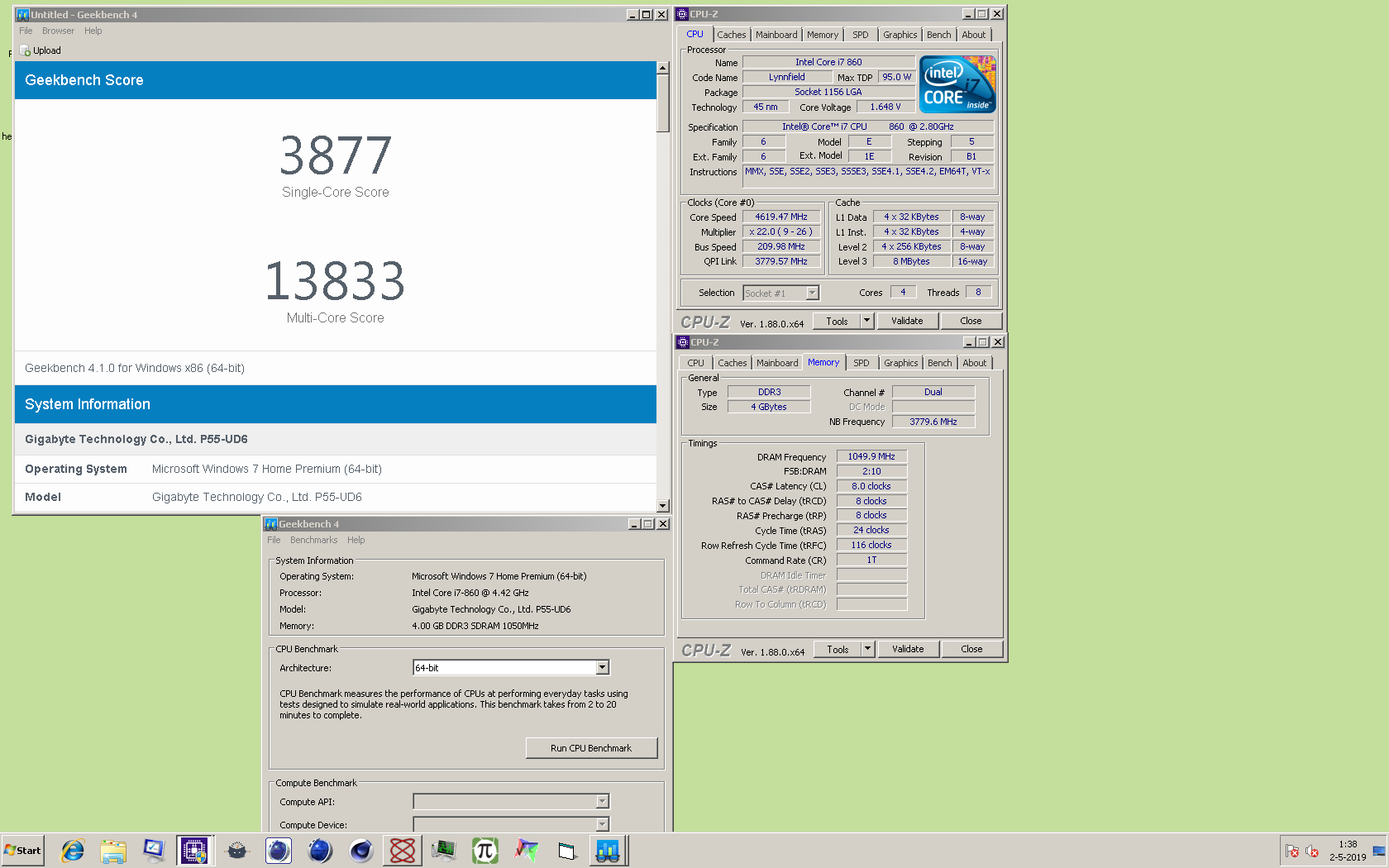Click Geekbench results scrollbar up arrow
Image resolution: width=1389 pixels, height=868 pixels.
coord(662,68)
